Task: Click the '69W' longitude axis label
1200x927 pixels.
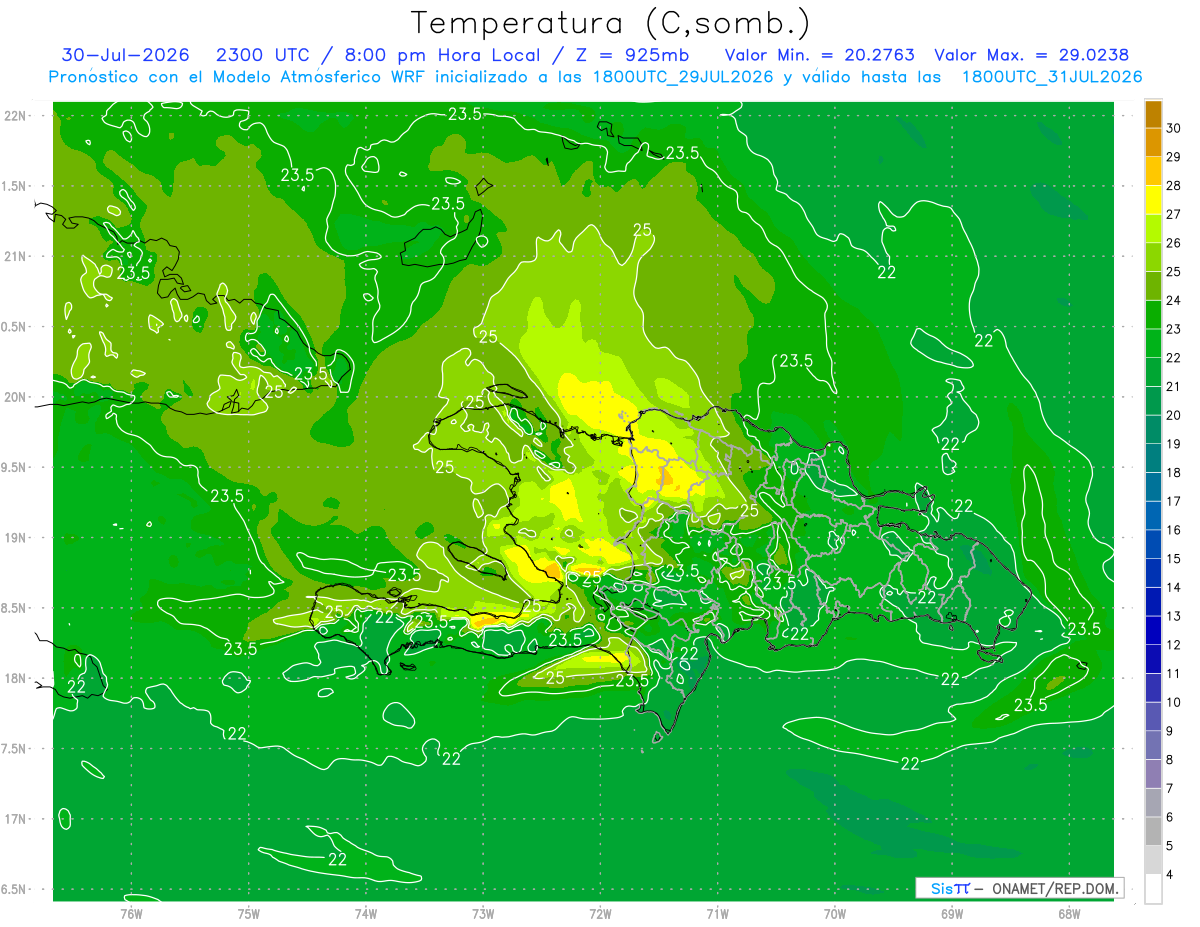Action: tap(952, 913)
